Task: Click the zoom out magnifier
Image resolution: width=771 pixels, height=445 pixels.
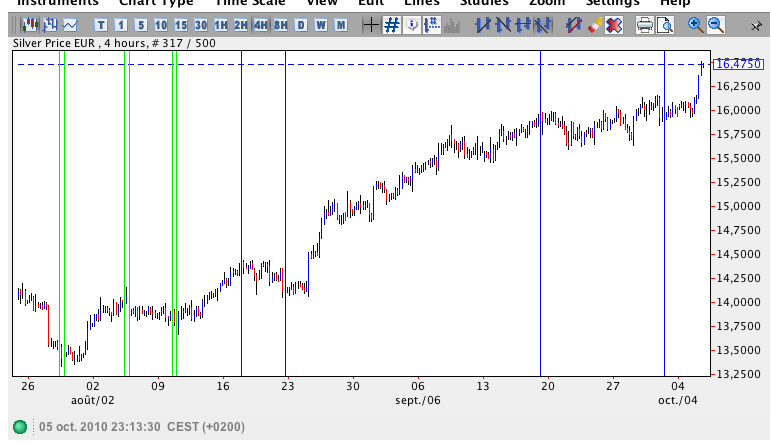Action: tap(715, 25)
